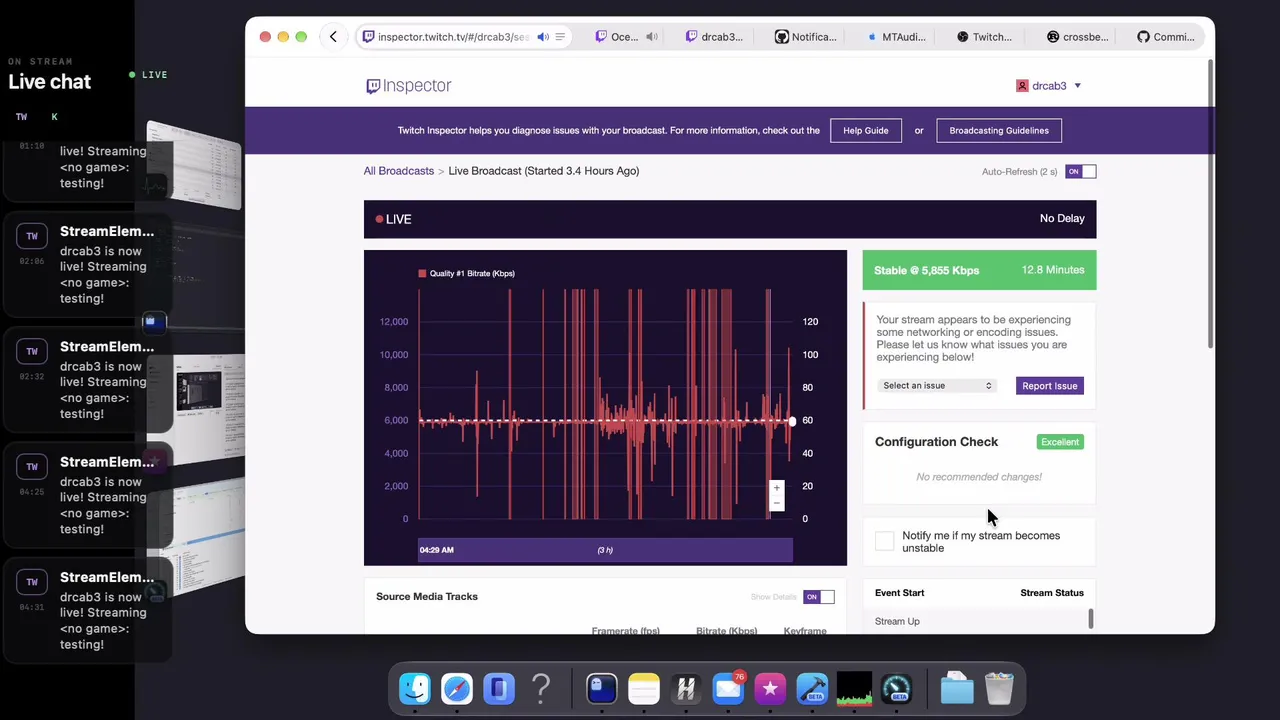This screenshot has height=720, width=1280.
Task: Click the TW badge on the 02:06 message
Action: click(x=32, y=236)
